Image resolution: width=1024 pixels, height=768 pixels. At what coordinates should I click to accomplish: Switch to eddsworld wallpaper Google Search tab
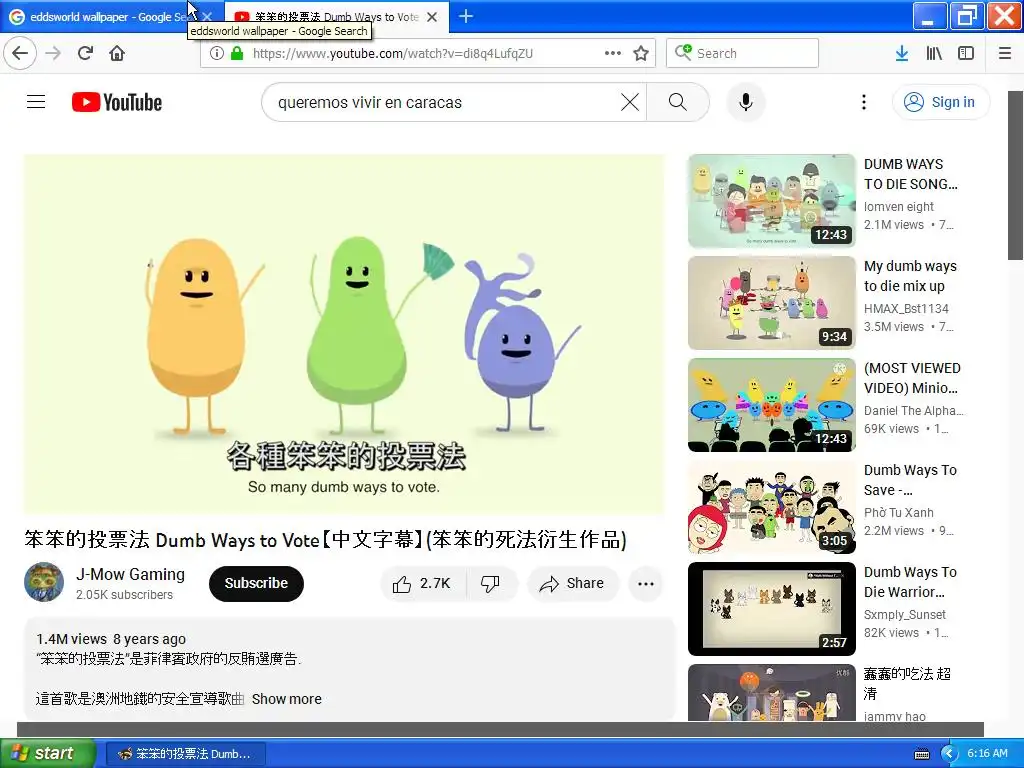pos(108,17)
